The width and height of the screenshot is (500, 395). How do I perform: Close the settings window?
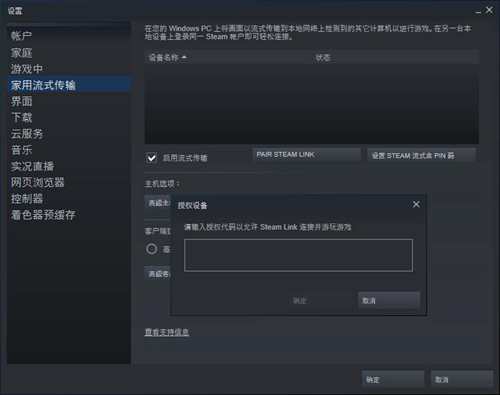pos(489,10)
